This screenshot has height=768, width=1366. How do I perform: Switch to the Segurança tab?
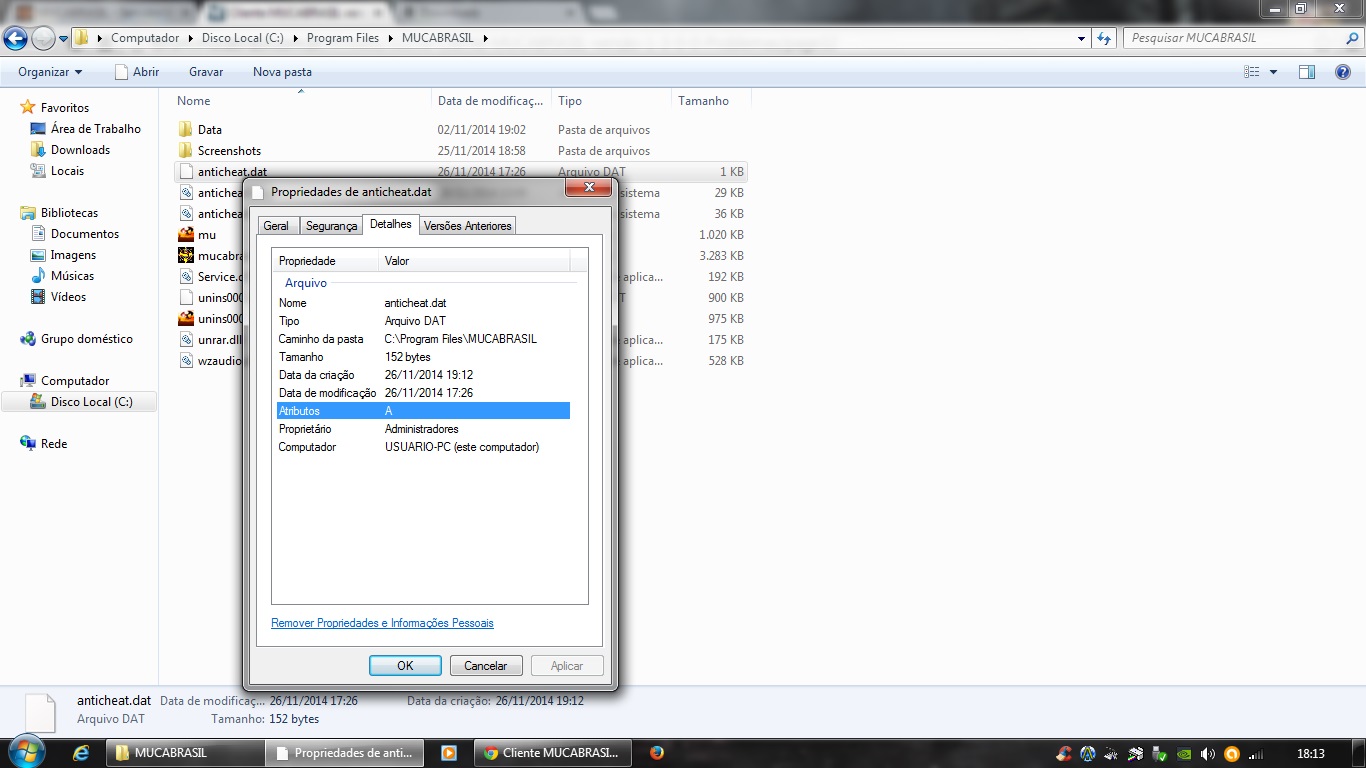tap(331, 226)
